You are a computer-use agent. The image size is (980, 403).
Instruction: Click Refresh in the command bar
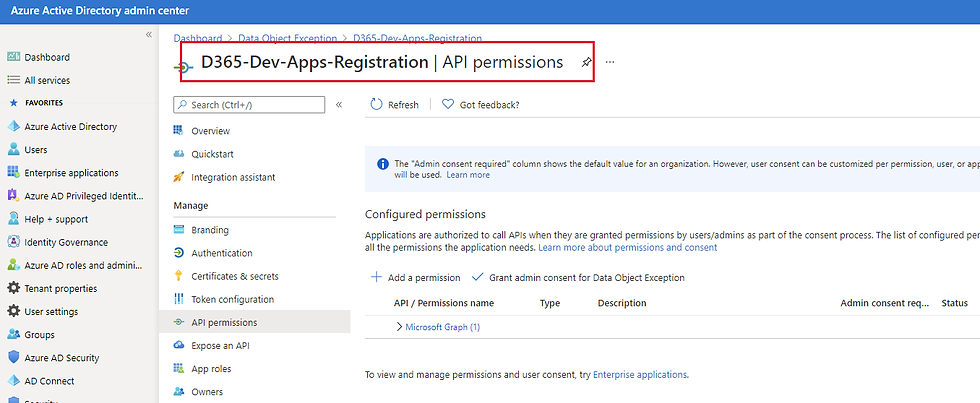(x=394, y=104)
